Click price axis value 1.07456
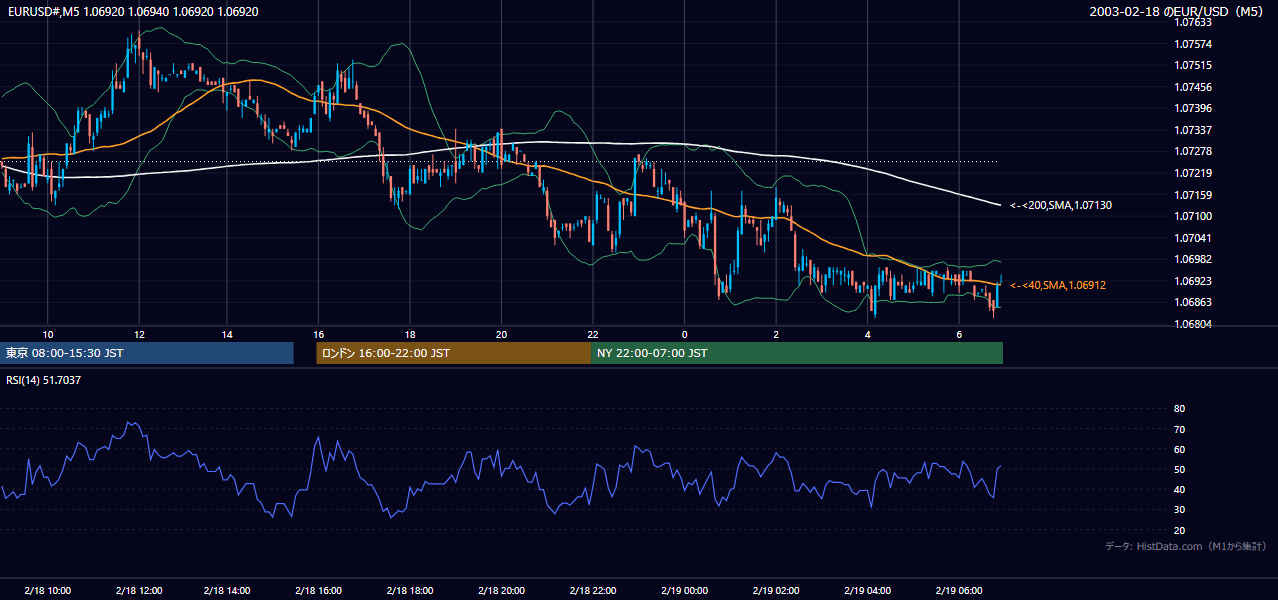 (x=1192, y=87)
